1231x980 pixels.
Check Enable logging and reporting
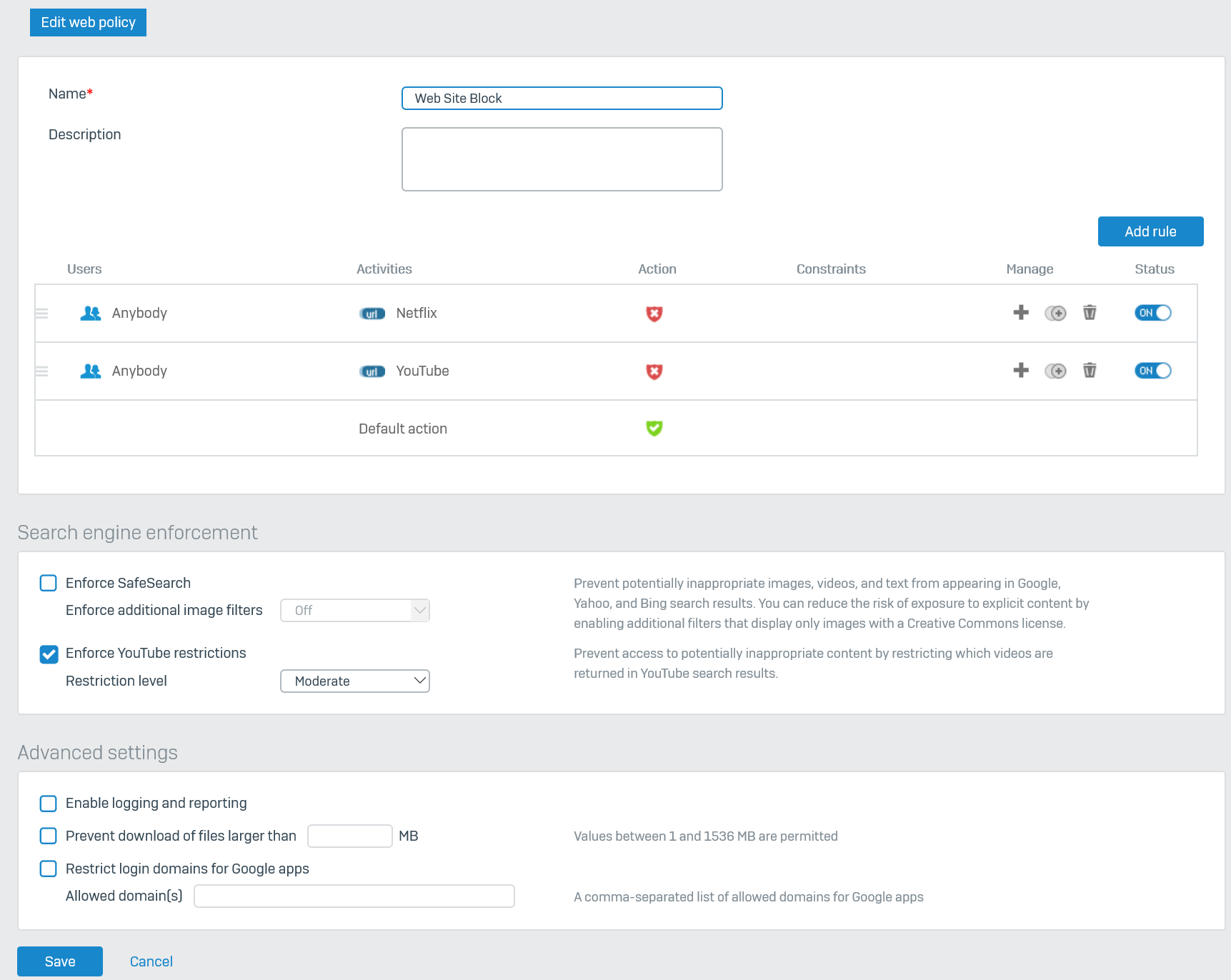(49, 804)
